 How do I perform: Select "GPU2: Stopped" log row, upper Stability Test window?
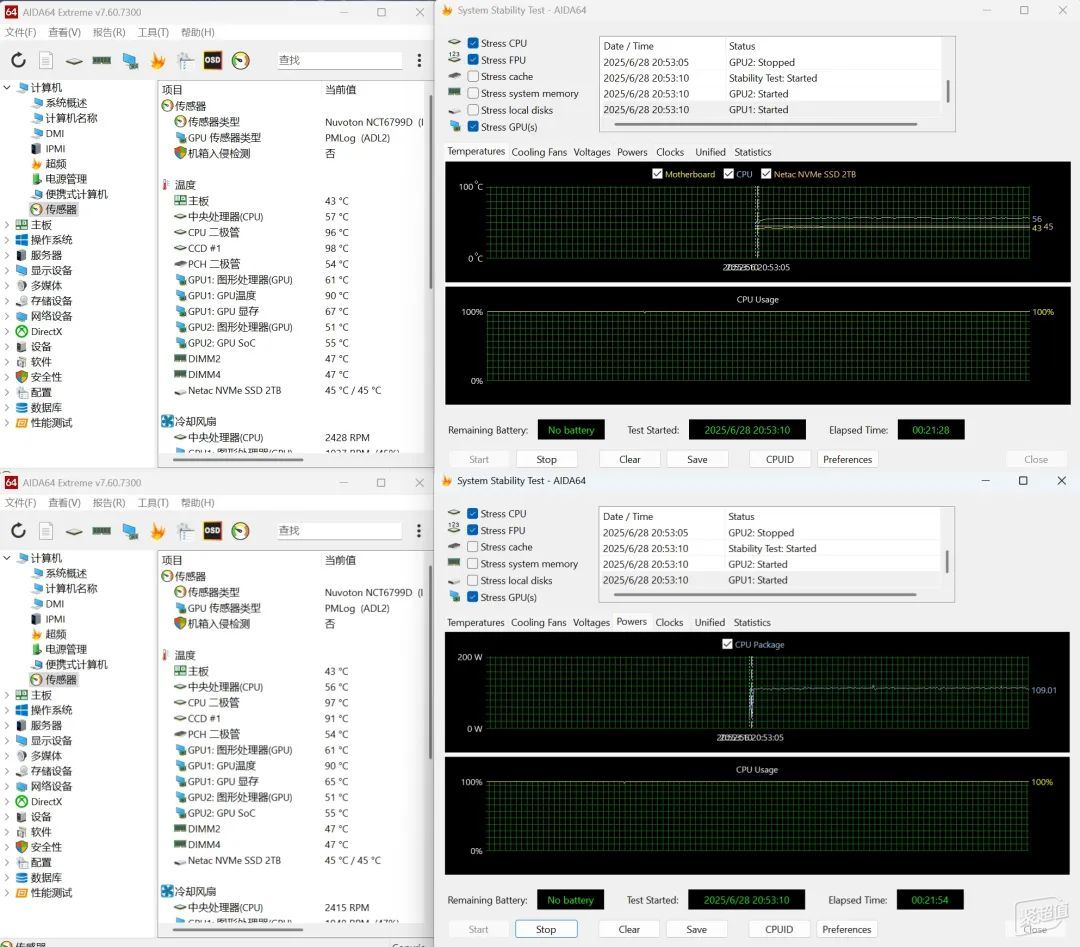(x=771, y=62)
